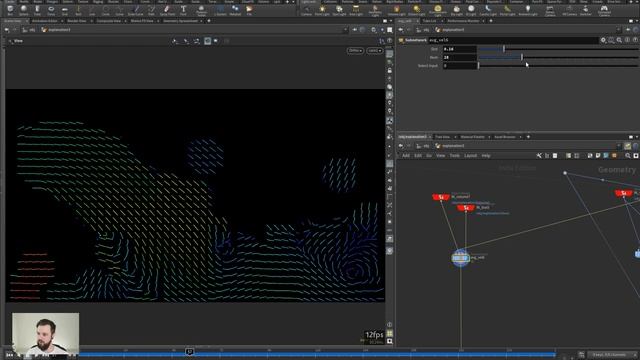Select the Torus shelf tool
The height and width of the screenshot is (360, 640).
(51, 10)
